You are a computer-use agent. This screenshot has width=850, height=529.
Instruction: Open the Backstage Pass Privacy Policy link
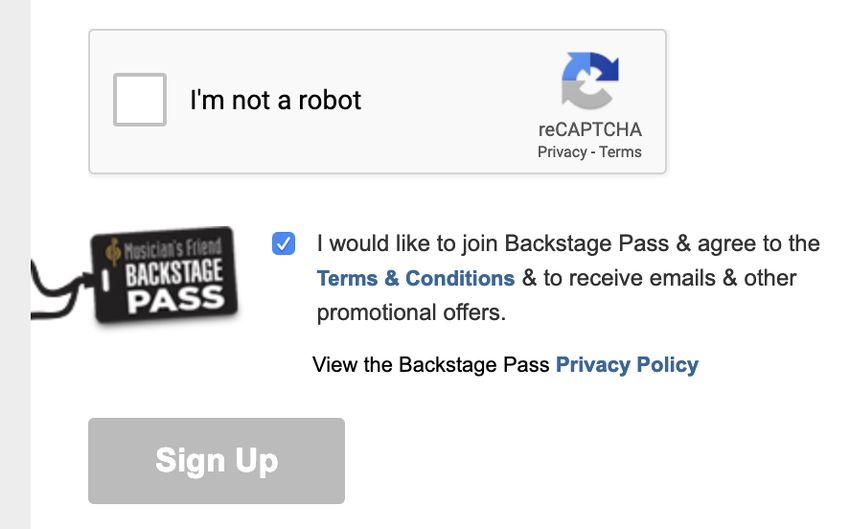(x=627, y=365)
